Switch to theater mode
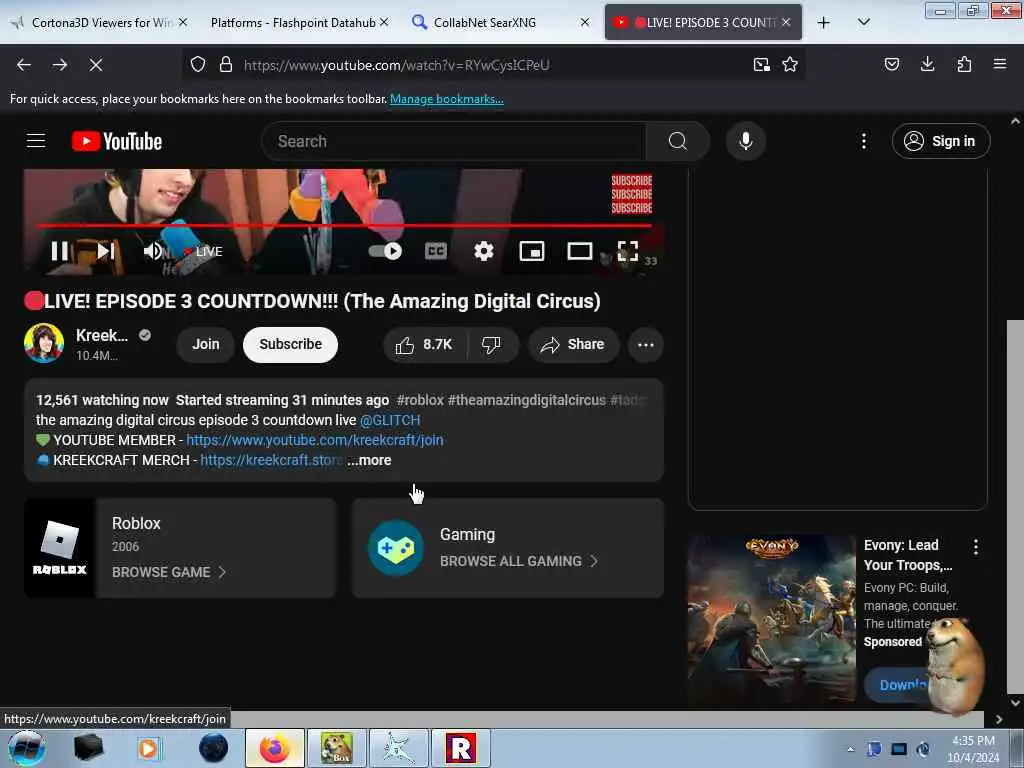1024x768 pixels. pos(579,251)
